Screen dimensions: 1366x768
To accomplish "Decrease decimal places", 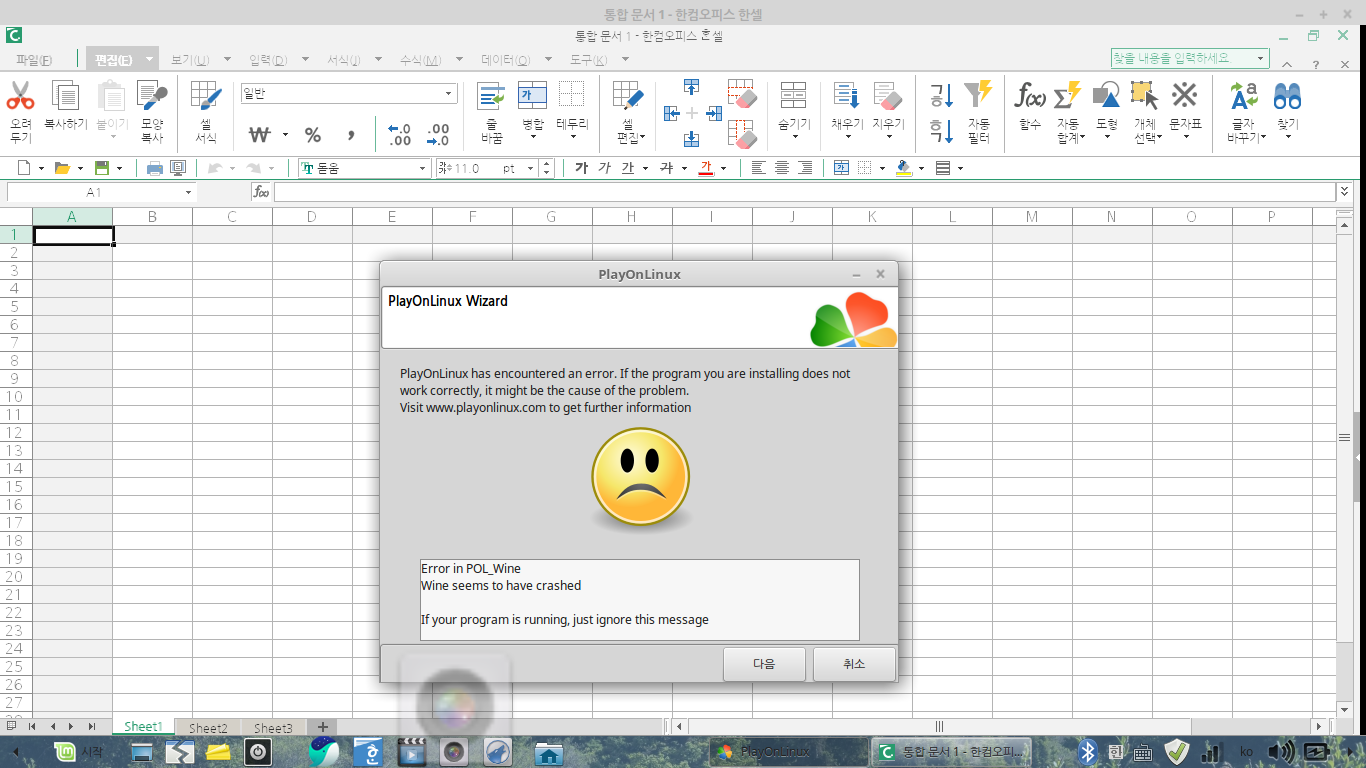I will (x=438, y=135).
